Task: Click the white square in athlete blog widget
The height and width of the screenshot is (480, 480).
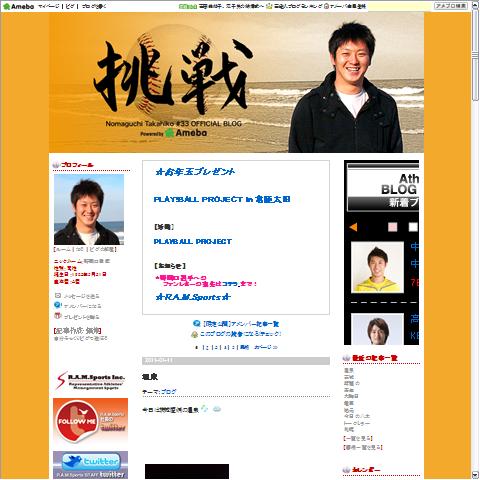Action: (413, 227)
